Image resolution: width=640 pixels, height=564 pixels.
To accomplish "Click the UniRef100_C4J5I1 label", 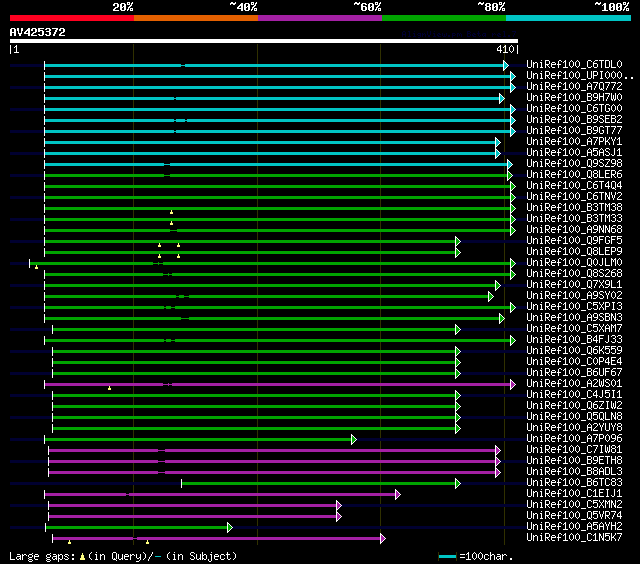I will [574, 395].
